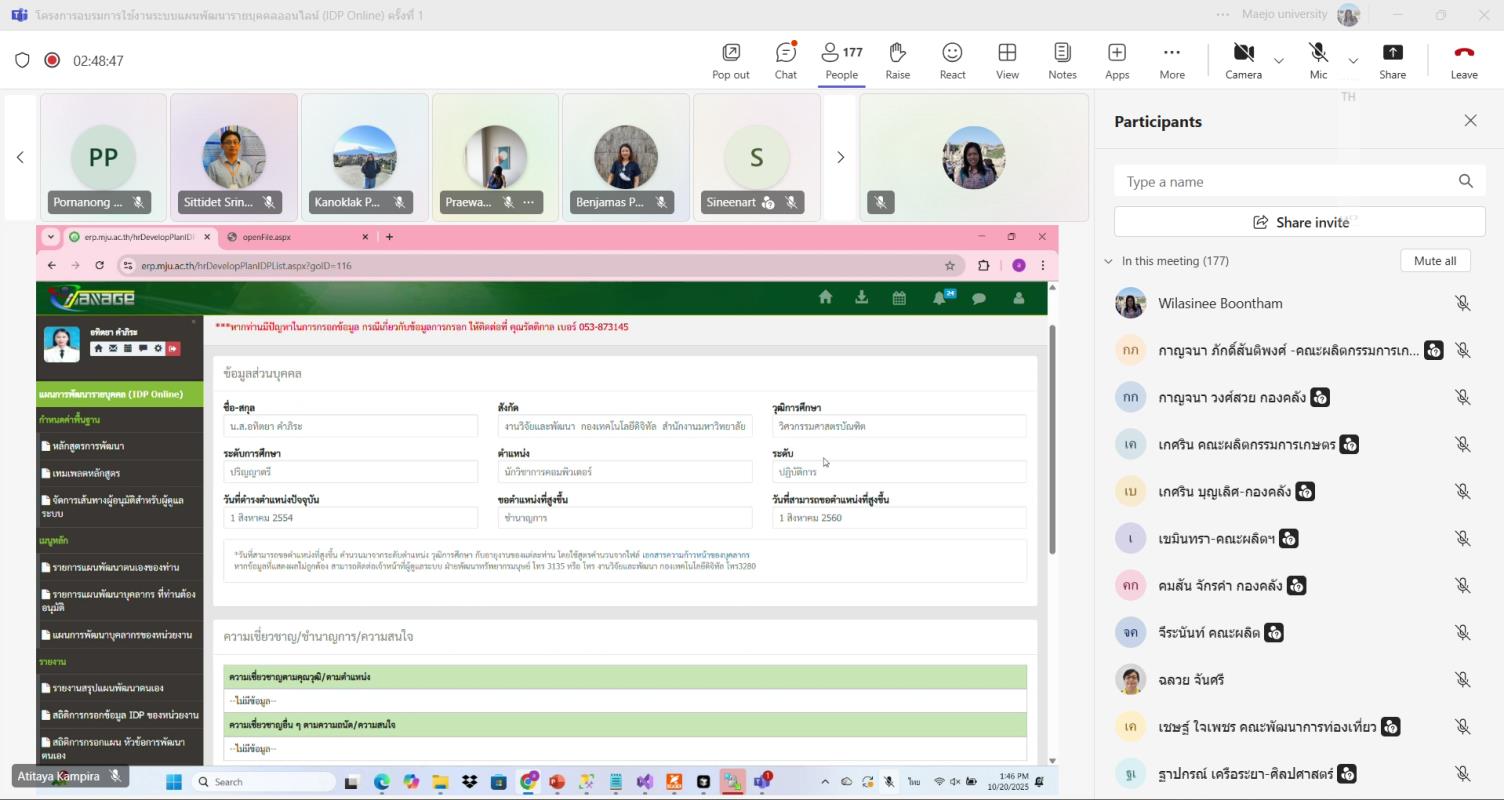Start sharing with Share icon
Screen dimensions: 1504x800
(x=1392, y=60)
